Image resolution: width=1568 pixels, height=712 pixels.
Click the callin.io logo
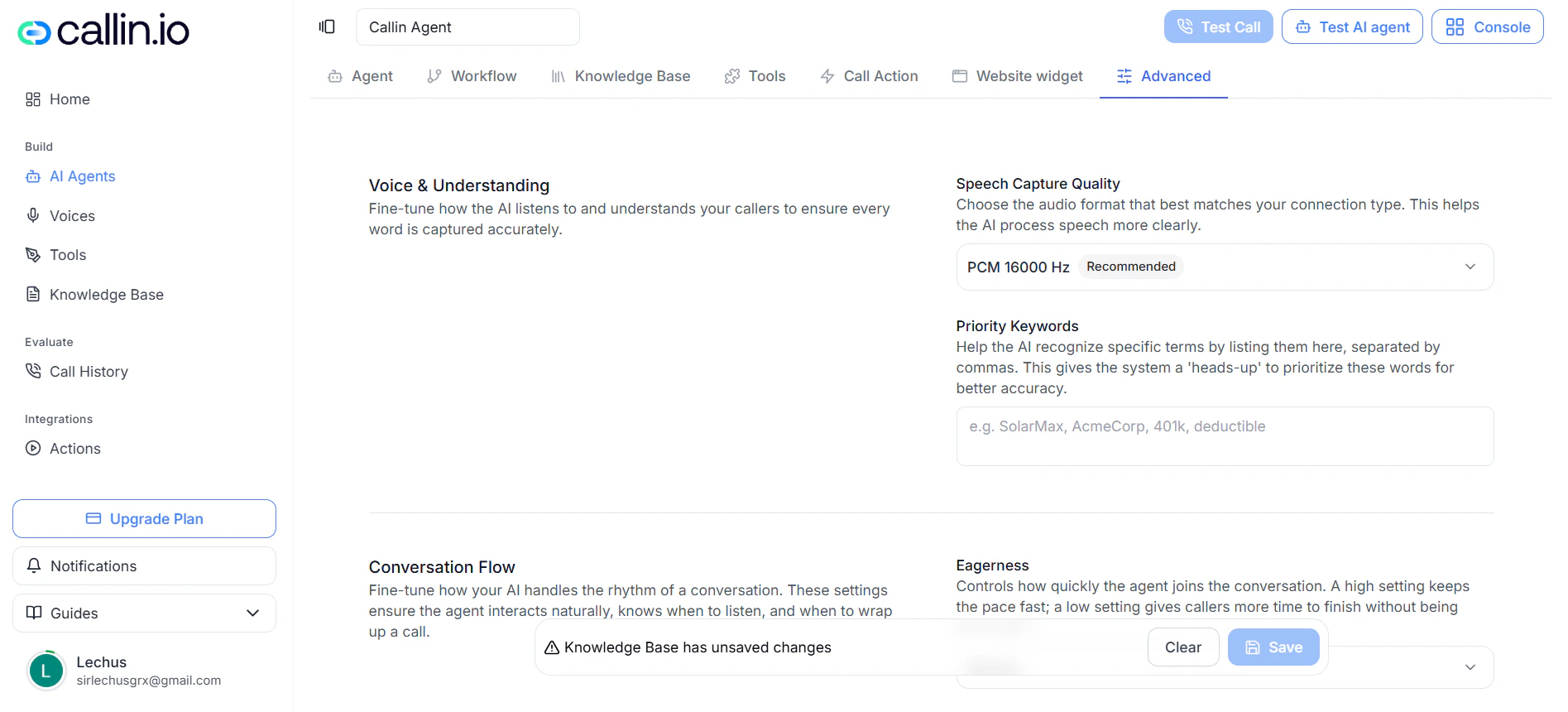tap(103, 31)
